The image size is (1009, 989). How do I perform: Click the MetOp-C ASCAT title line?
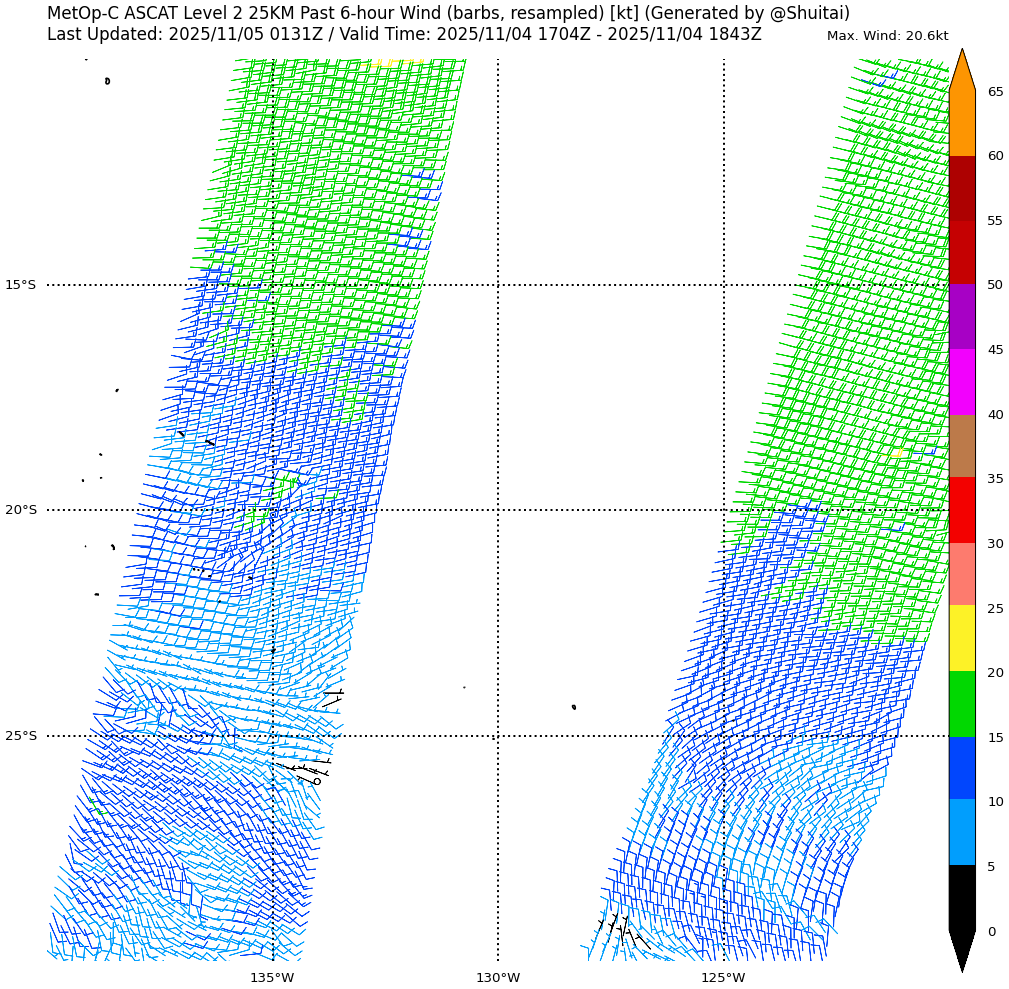[448, 13]
